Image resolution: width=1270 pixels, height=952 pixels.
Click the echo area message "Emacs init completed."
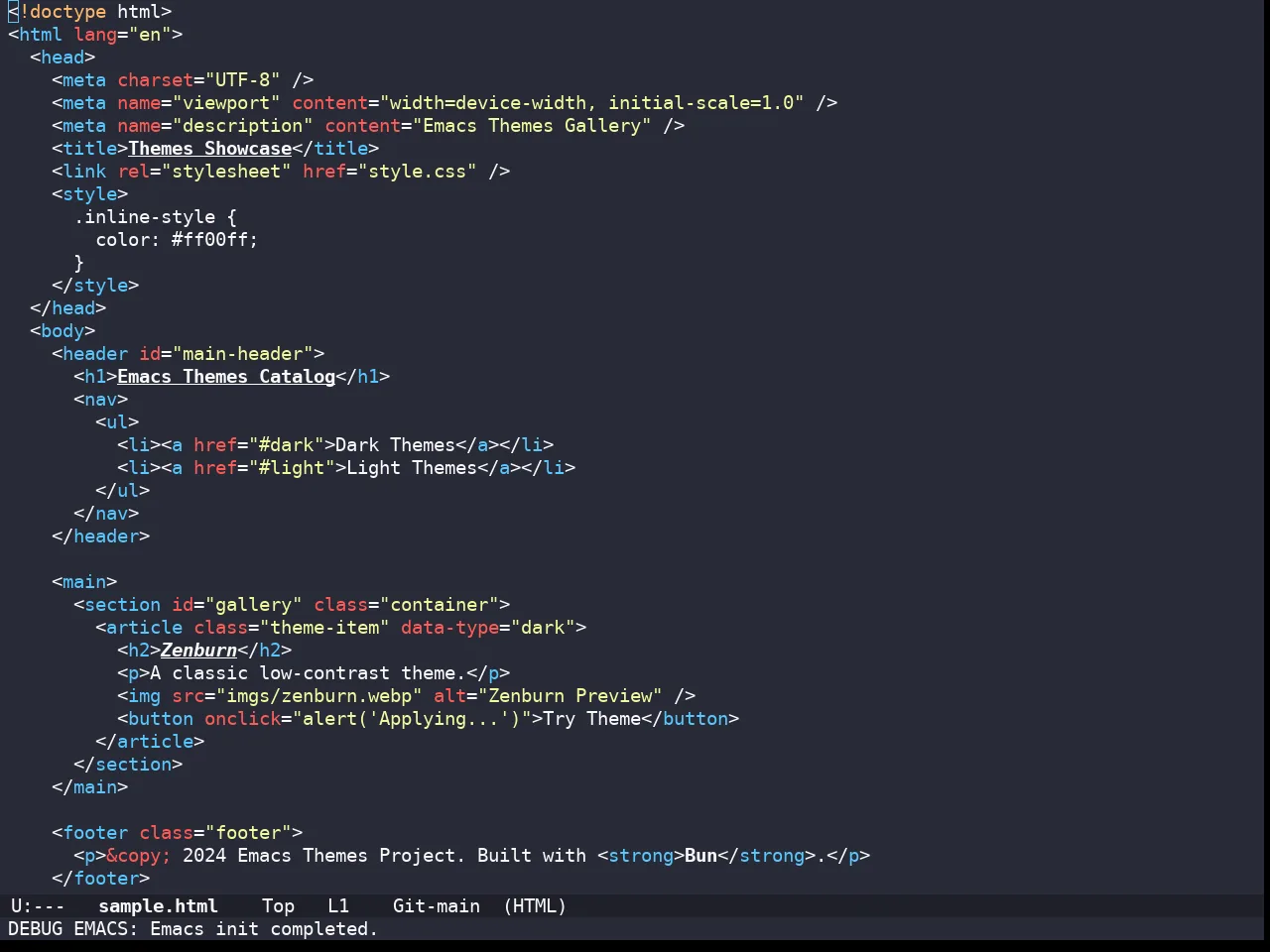(264, 929)
